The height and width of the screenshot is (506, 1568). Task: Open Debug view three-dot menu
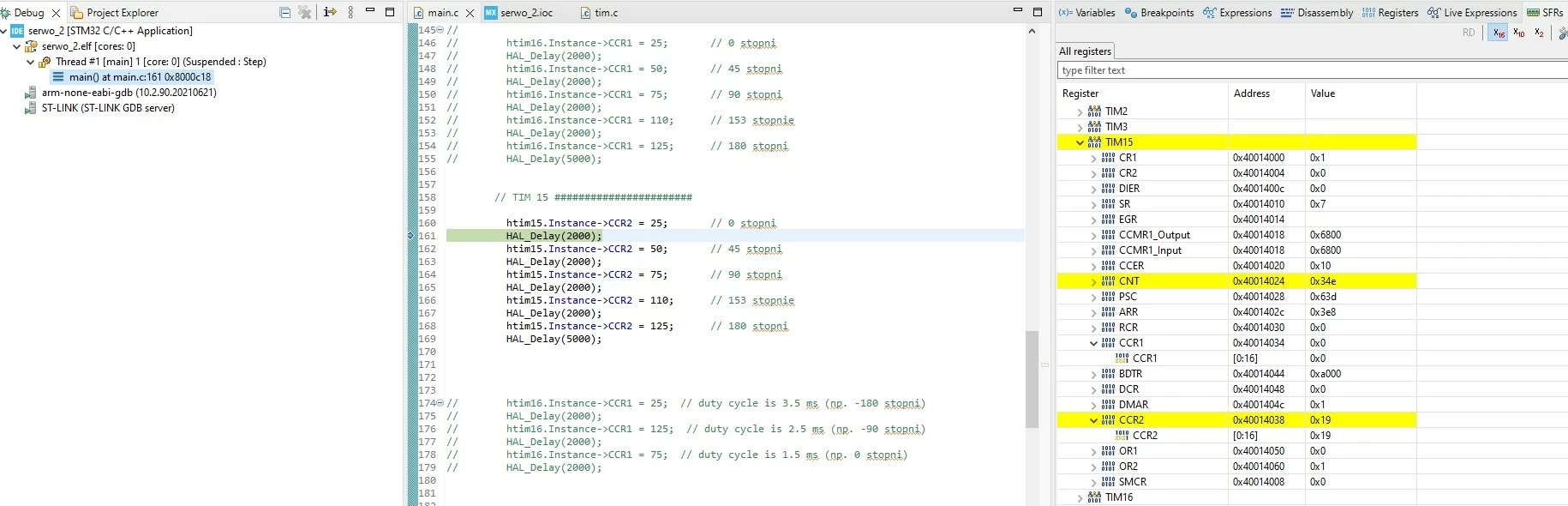(350, 12)
